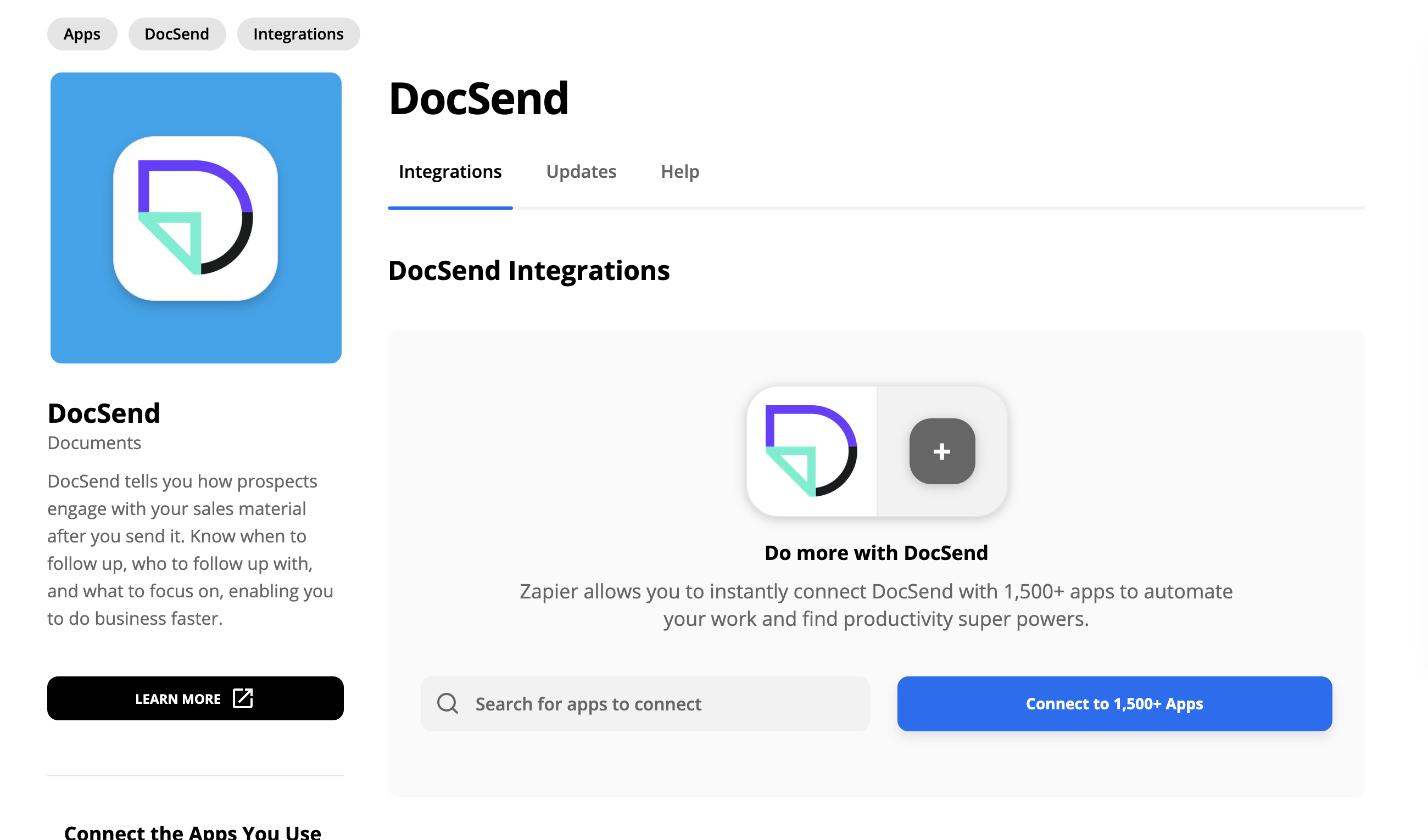Click the external link icon on Learn More
This screenshot has width=1428, height=840.
point(243,698)
